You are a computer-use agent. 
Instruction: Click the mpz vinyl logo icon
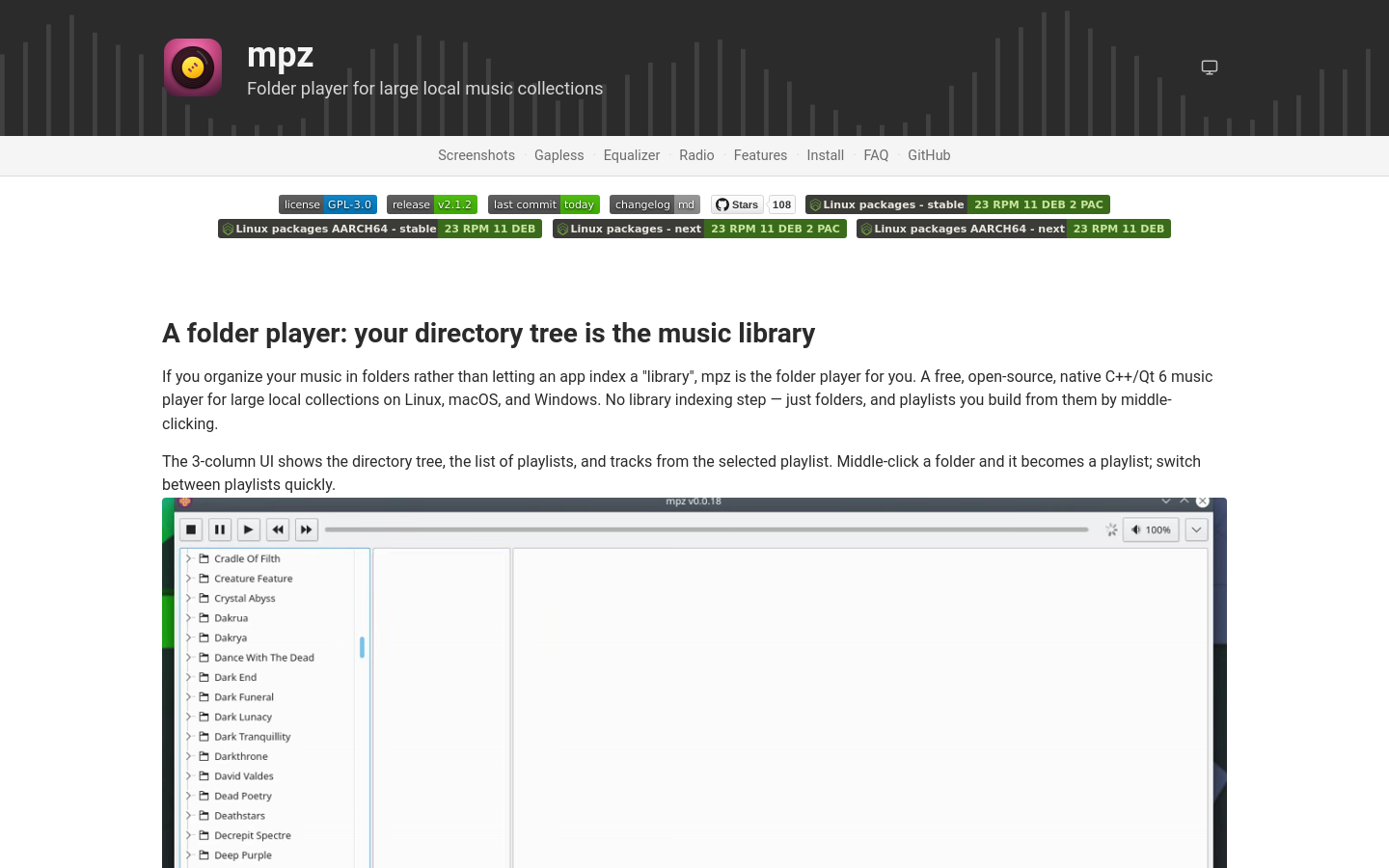point(193,68)
